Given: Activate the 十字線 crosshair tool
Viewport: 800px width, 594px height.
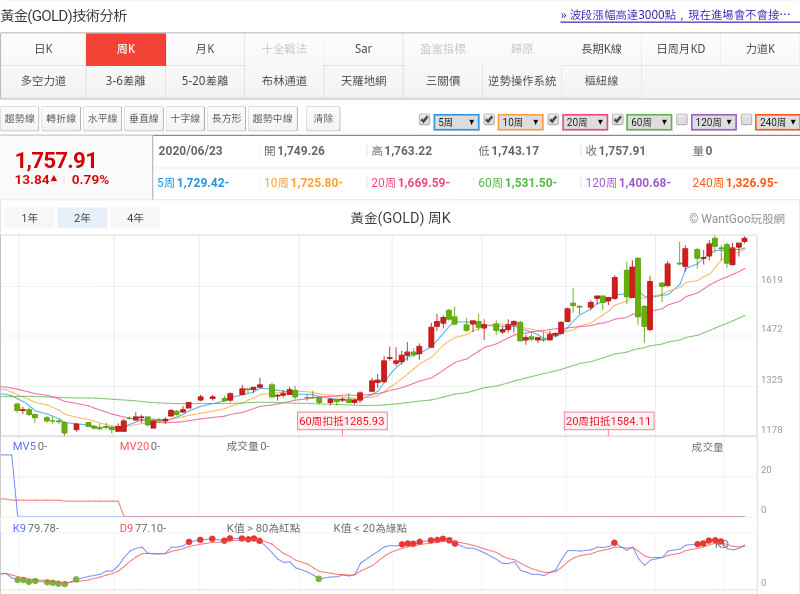Looking at the screenshot, I should (185, 119).
